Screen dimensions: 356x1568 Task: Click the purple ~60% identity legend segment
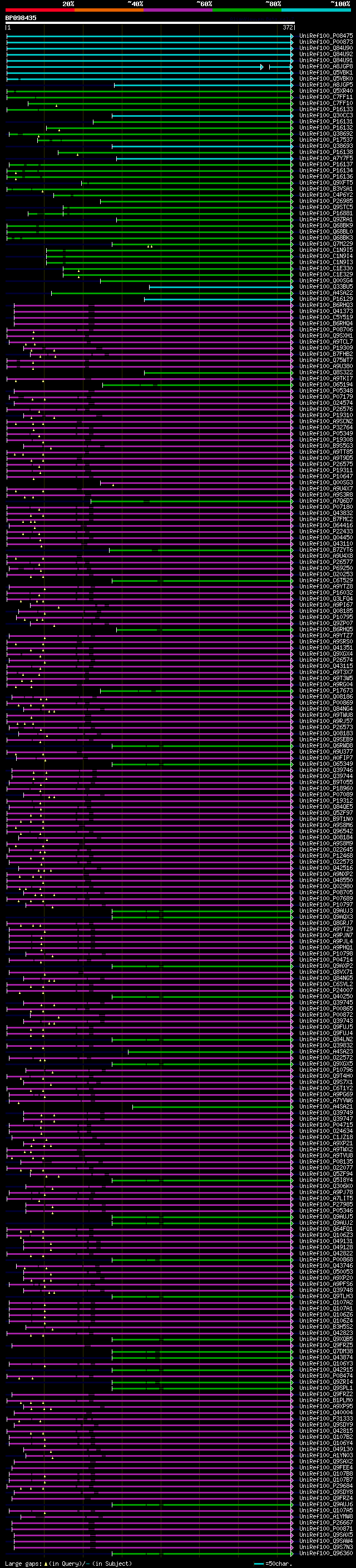(x=177, y=10)
